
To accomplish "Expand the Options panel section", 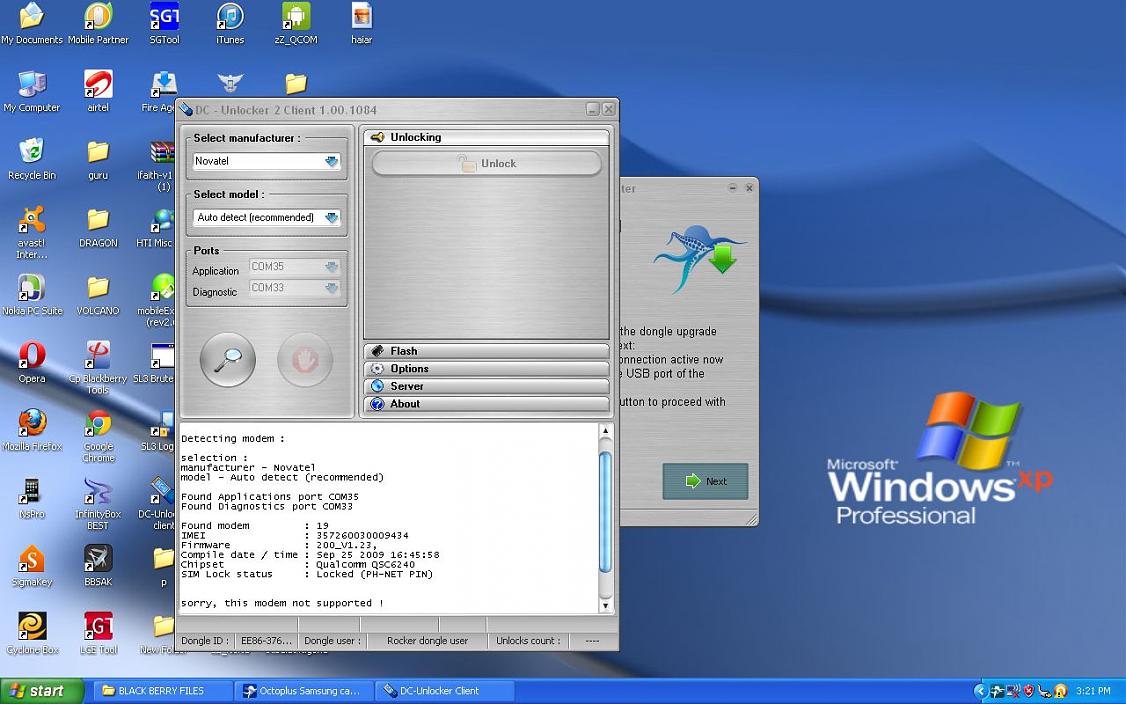I will pyautogui.click(x=486, y=369).
